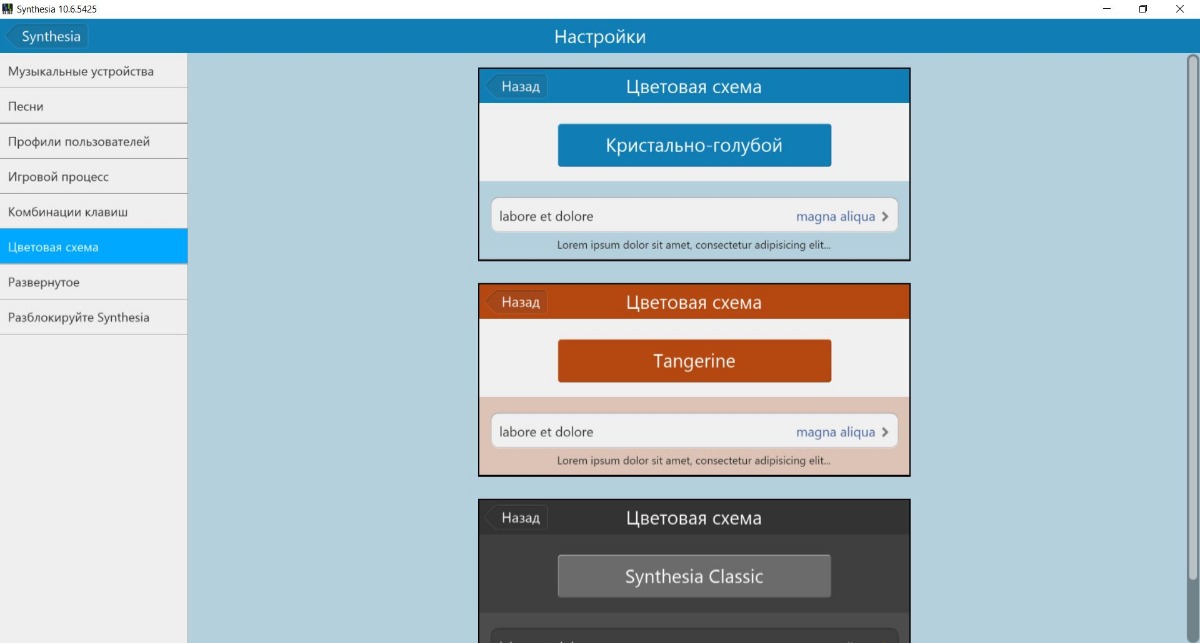Click Lorem ipsum text in blue preview
Screen dimensions: 1200x643
click(x=694, y=245)
